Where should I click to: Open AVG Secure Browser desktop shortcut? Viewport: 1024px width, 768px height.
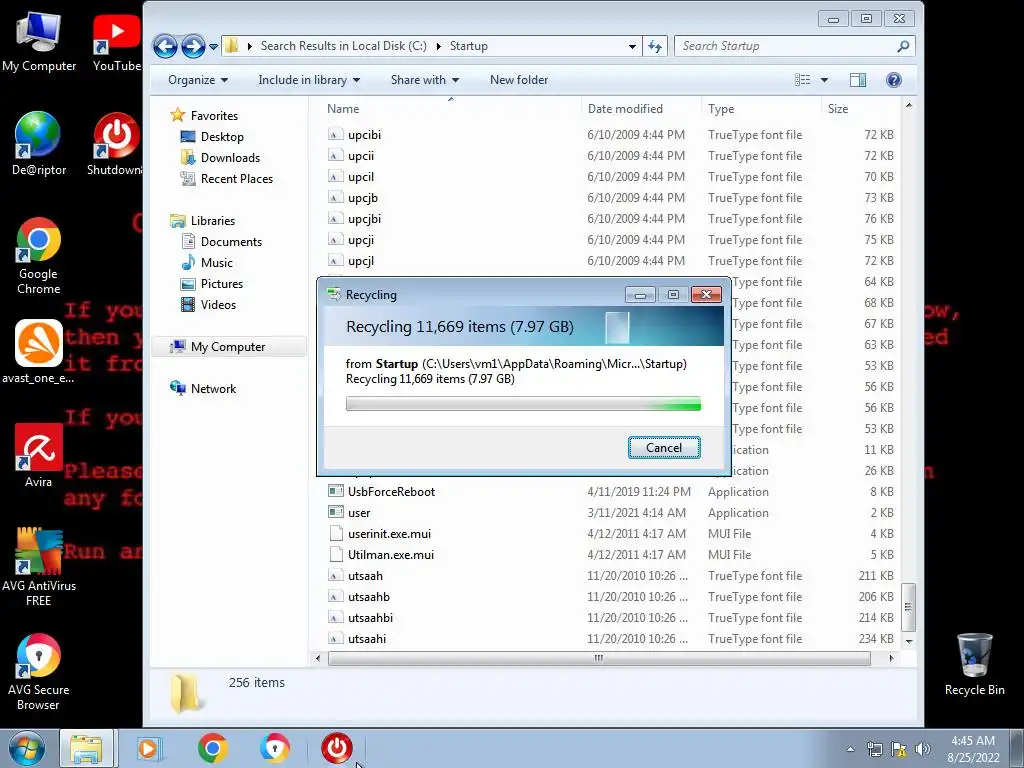pos(39,671)
